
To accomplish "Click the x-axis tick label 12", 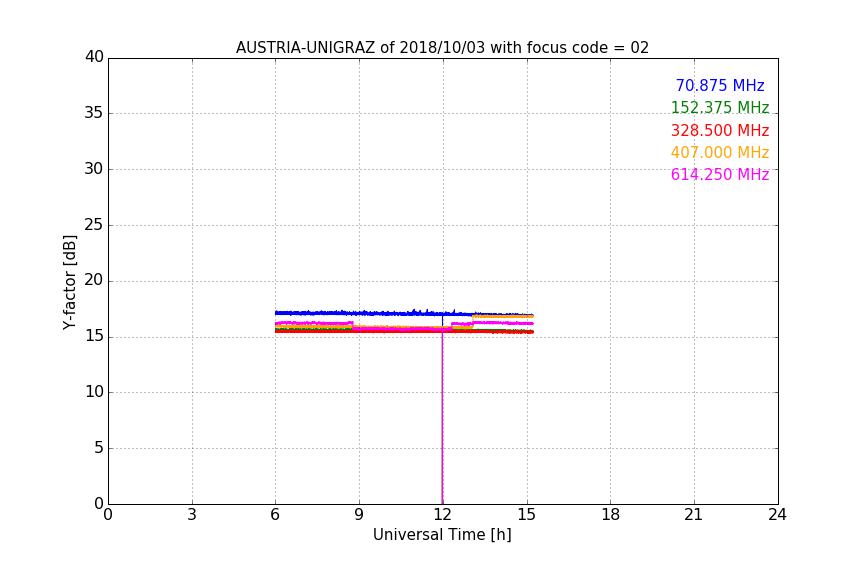I will [x=442, y=515].
